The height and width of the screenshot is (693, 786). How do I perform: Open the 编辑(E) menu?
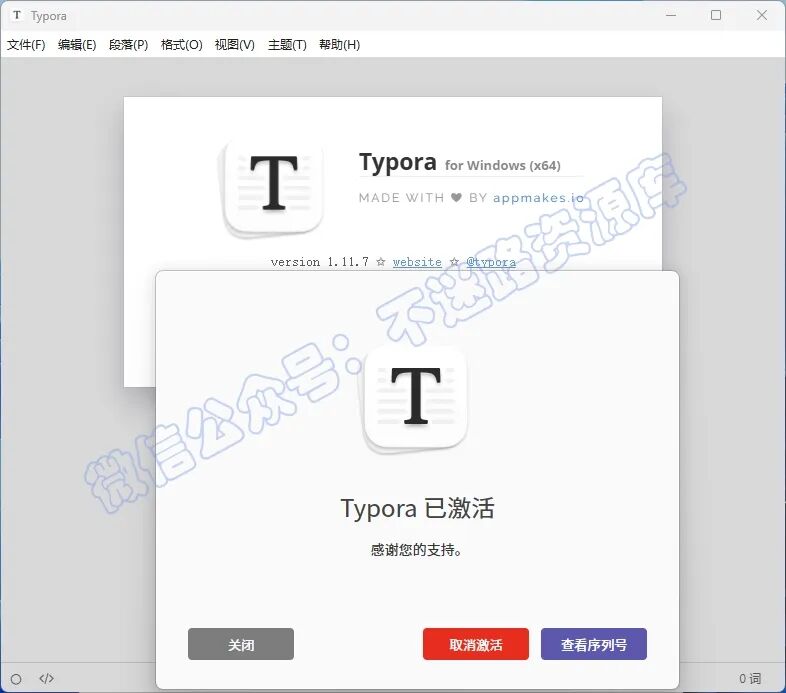[x=77, y=45]
